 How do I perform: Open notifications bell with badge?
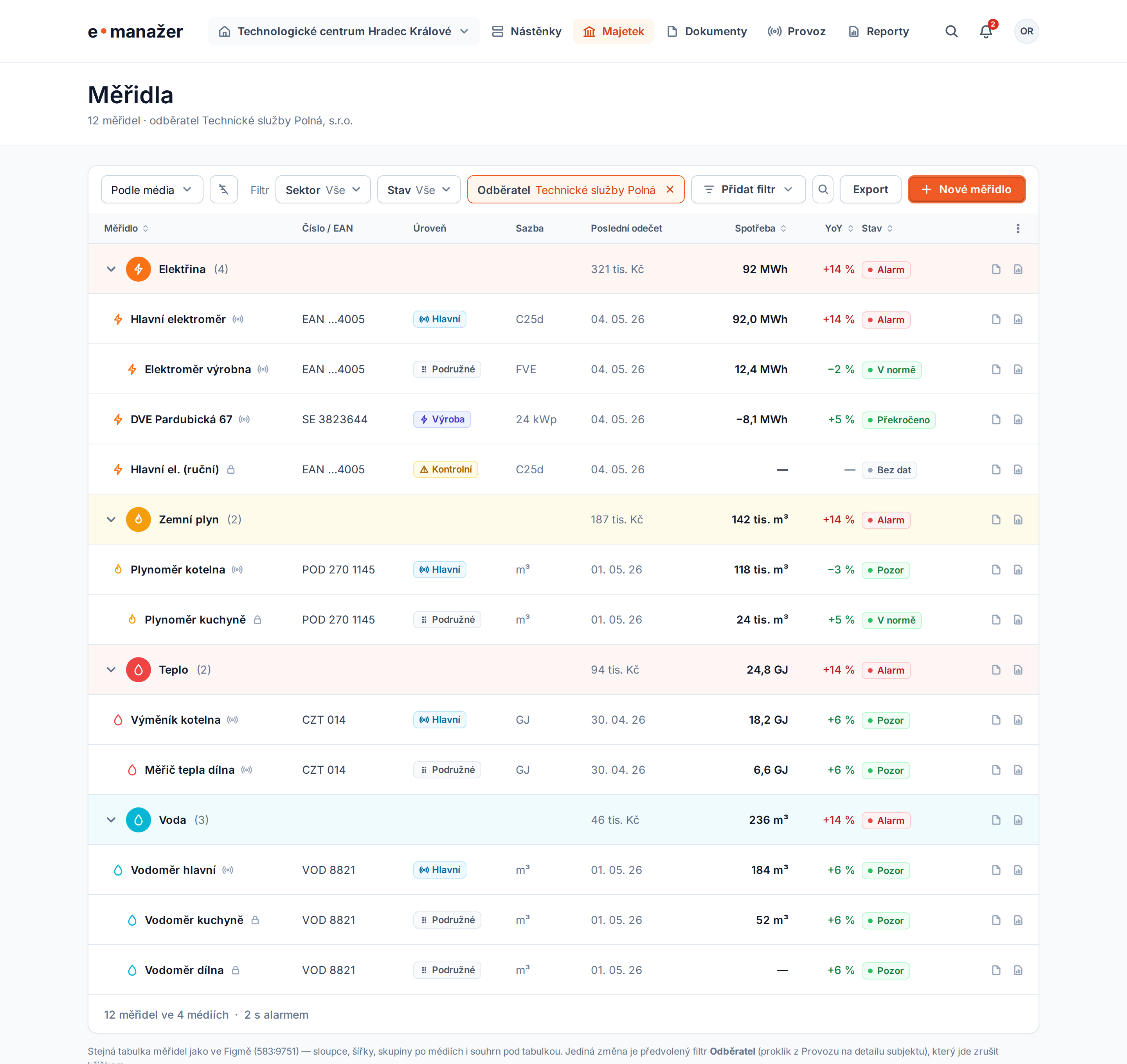[986, 32]
